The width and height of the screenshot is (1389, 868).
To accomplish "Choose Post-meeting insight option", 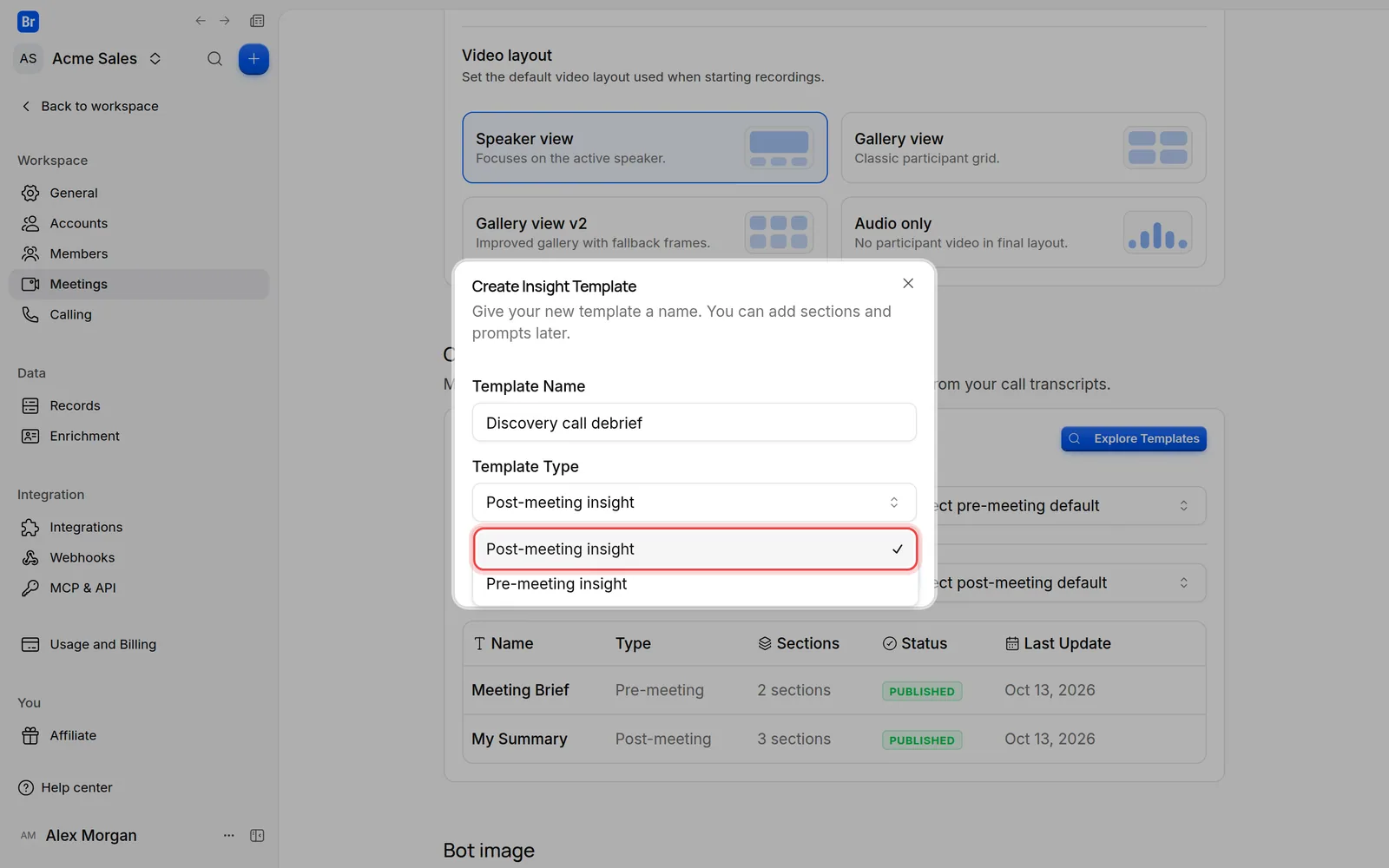I will coord(695,549).
